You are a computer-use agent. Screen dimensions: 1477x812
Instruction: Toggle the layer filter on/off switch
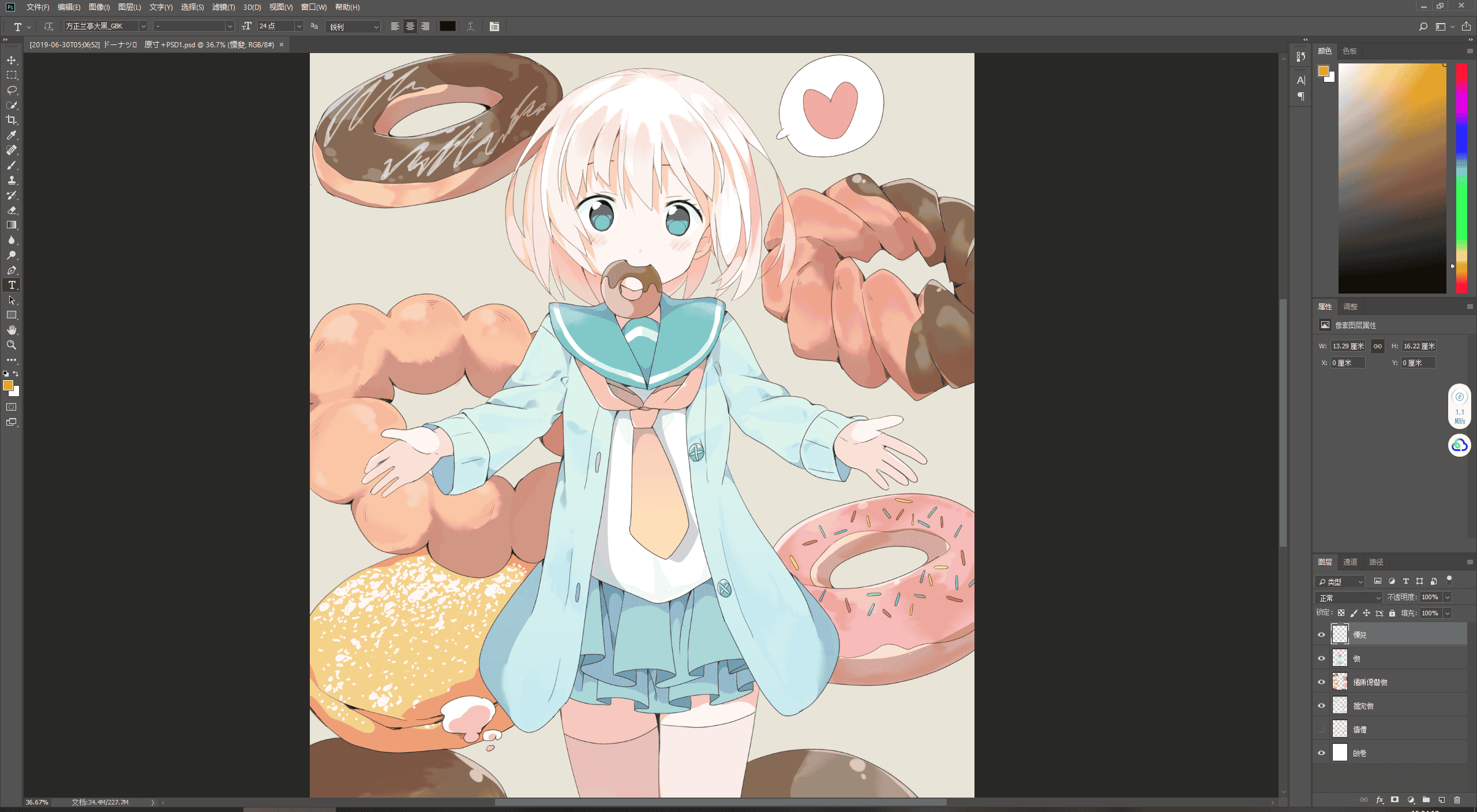[1449, 581]
